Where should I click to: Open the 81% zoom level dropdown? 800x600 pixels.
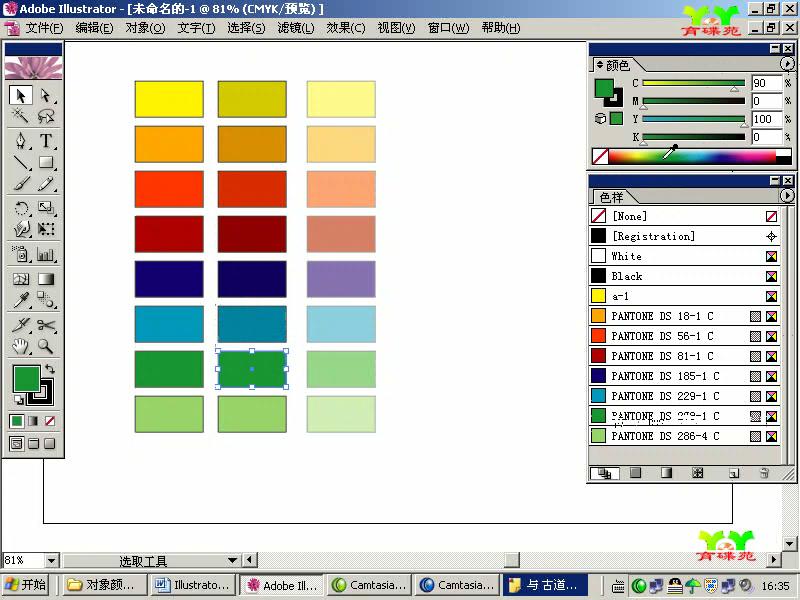point(51,560)
